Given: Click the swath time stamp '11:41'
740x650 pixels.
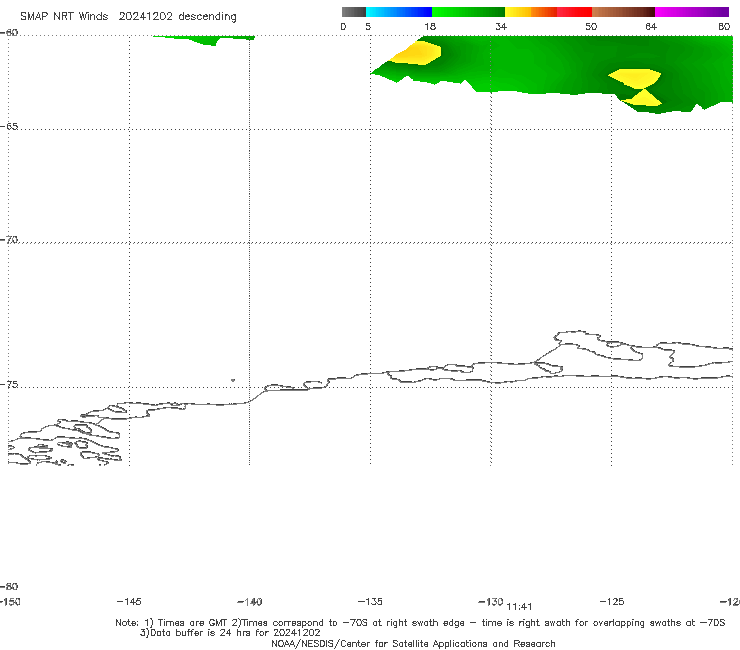Looking at the screenshot, I should (519, 607).
